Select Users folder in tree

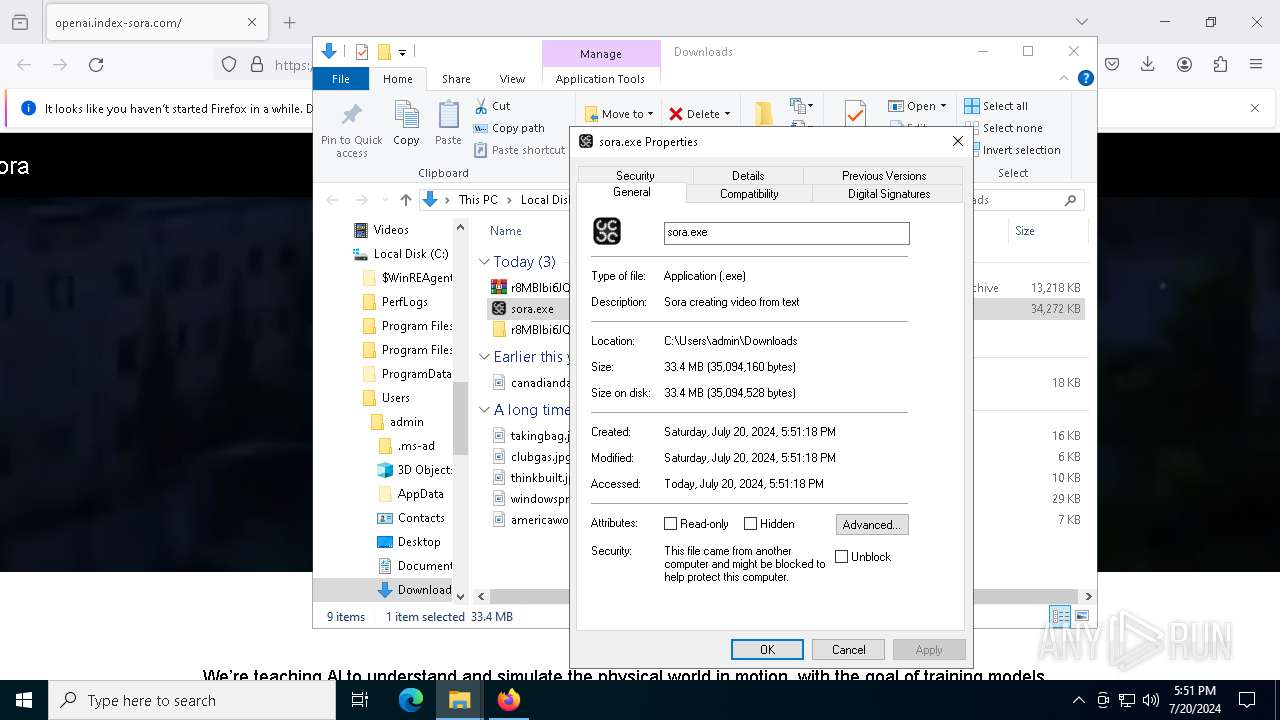(x=395, y=398)
